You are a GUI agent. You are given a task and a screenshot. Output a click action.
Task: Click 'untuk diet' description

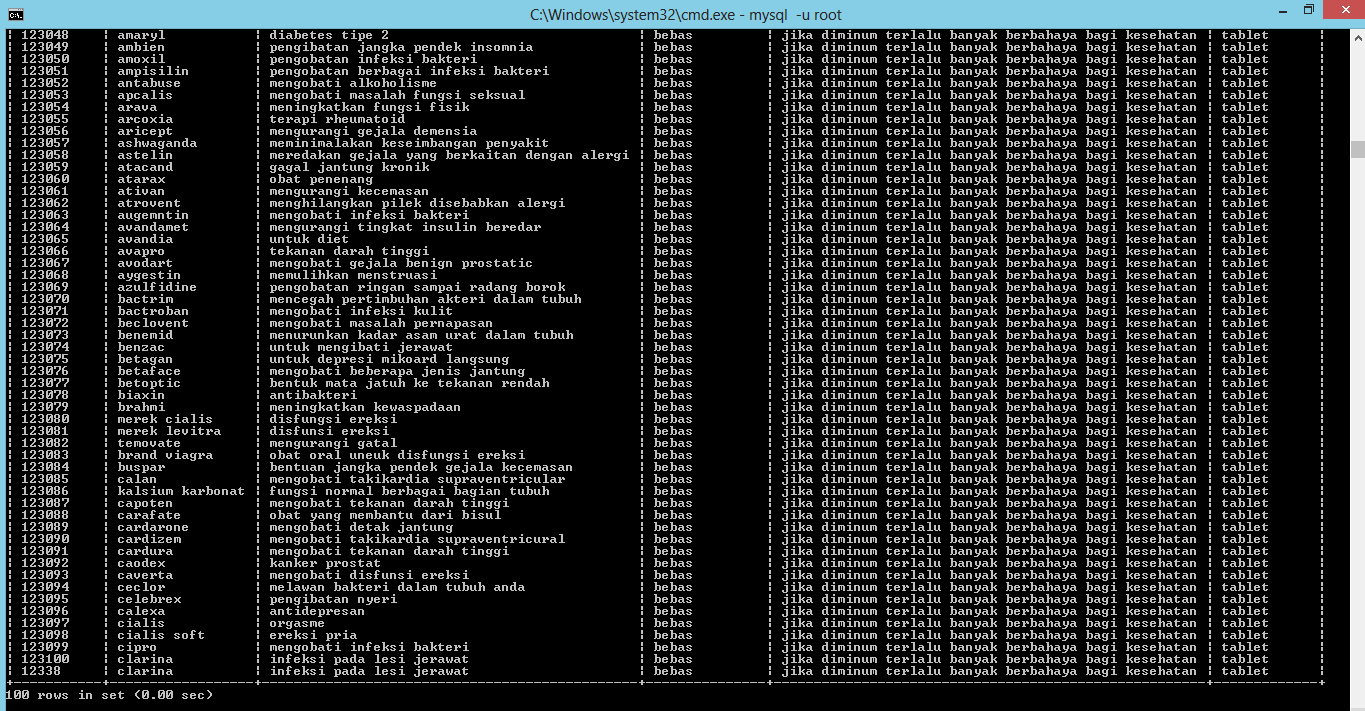(x=309, y=239)
